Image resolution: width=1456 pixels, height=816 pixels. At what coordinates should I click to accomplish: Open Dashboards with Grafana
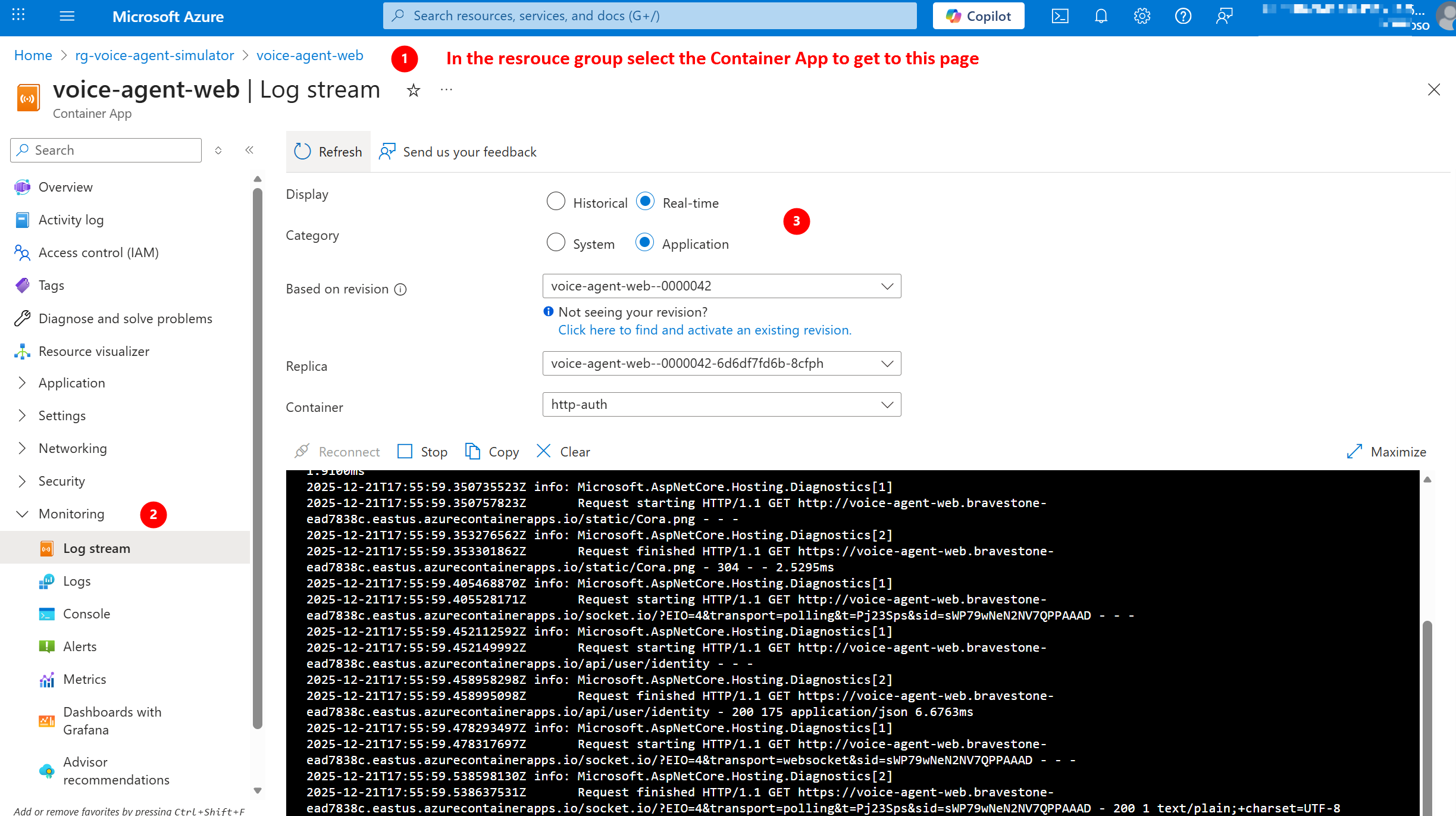(112, 720)
